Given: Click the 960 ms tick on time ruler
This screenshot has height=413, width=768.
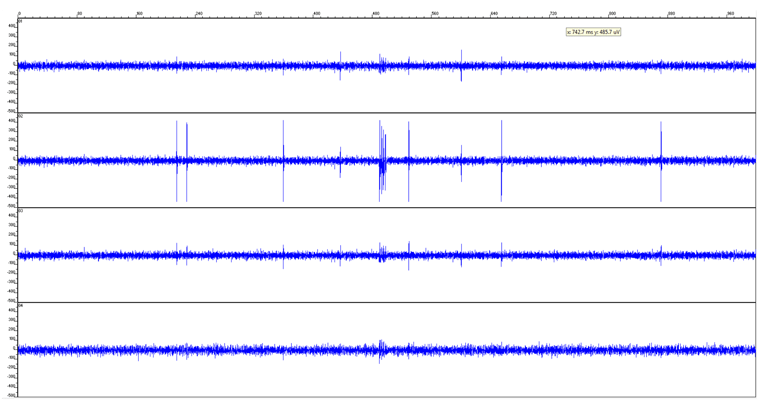Looking at the screenshot, I should pyautogui.click(x=731, y=14).
